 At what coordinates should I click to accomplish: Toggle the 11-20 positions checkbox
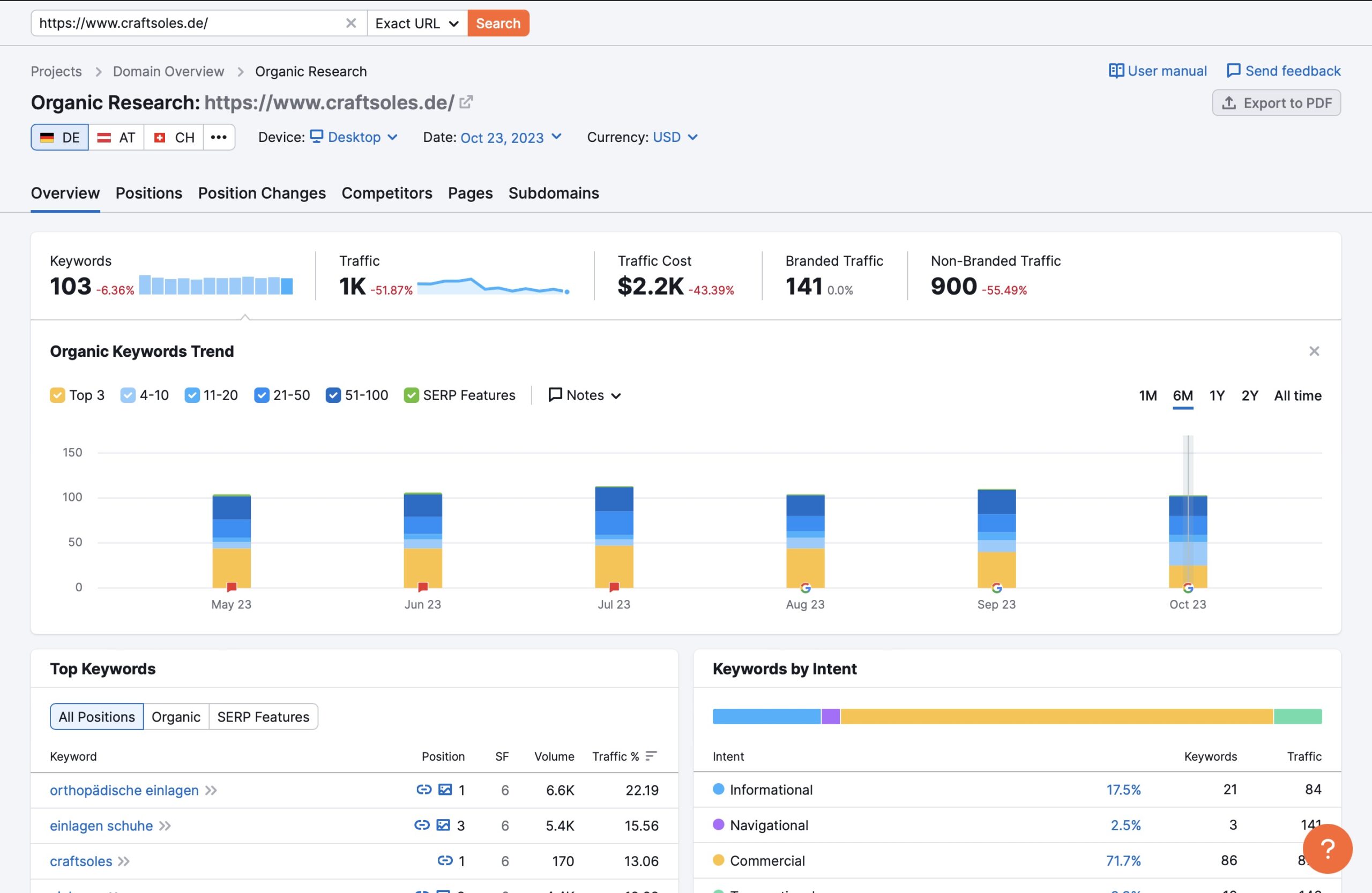point(192,395)
